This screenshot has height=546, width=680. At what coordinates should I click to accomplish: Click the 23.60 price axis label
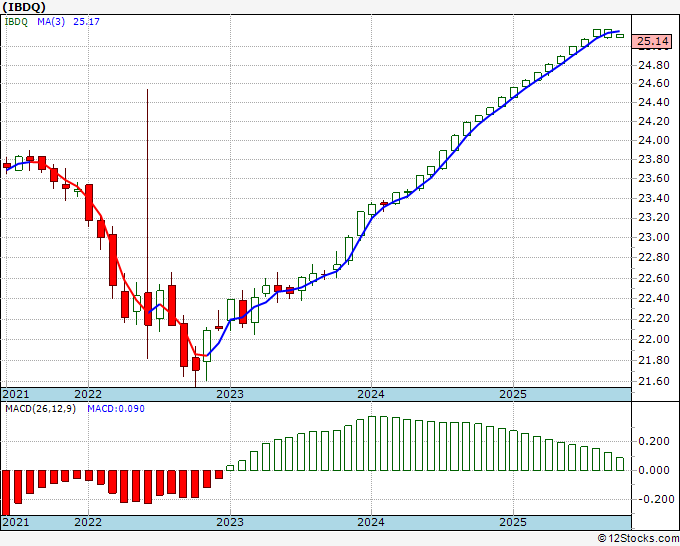pyautogui.click(x=654, y=178)
